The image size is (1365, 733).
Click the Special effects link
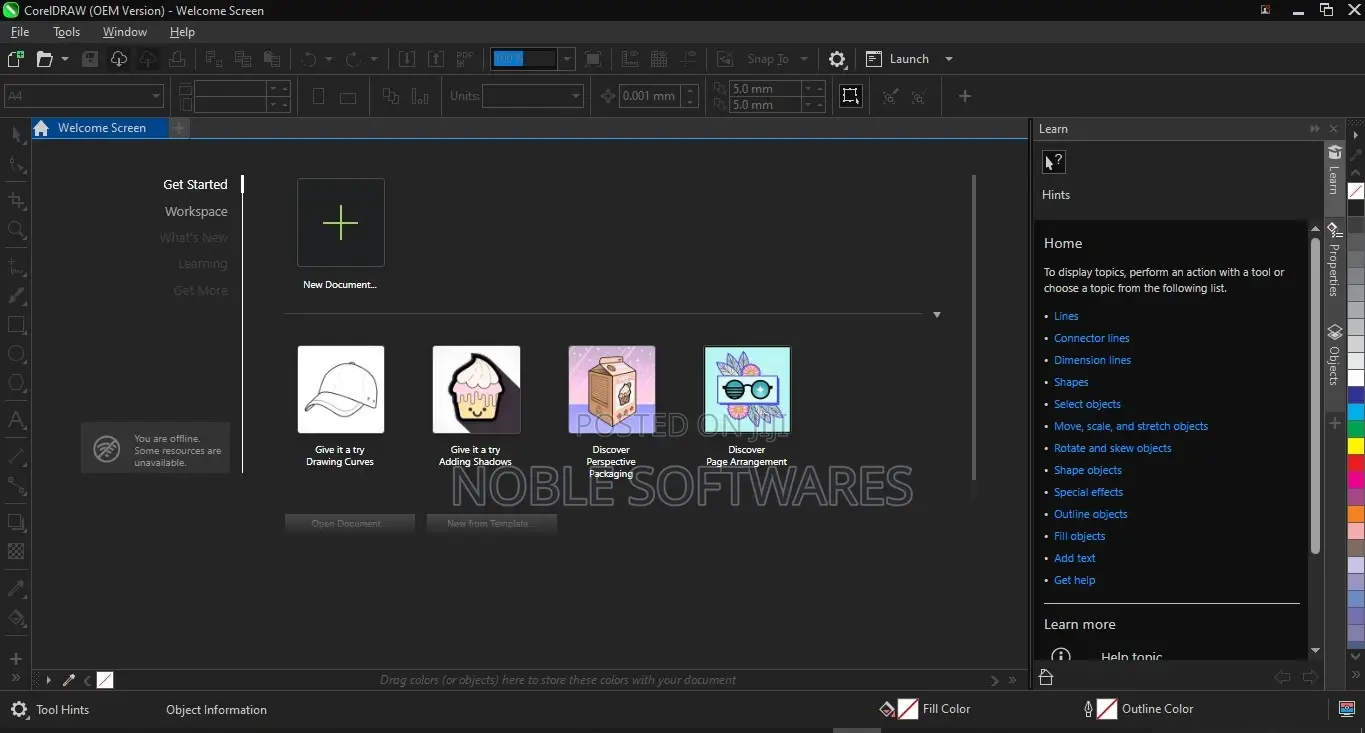[1088, 492]
